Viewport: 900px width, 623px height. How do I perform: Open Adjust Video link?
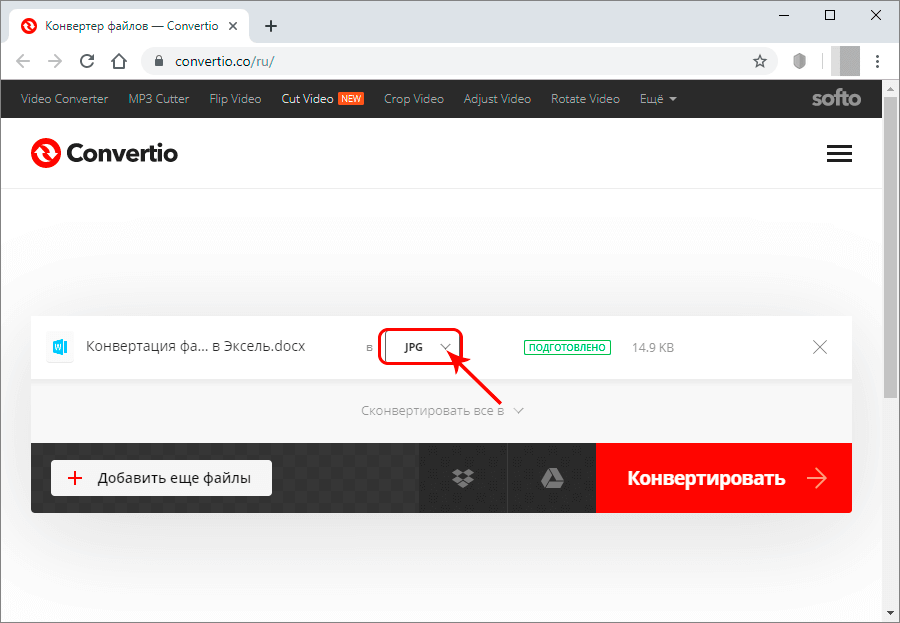coord(497,99)
